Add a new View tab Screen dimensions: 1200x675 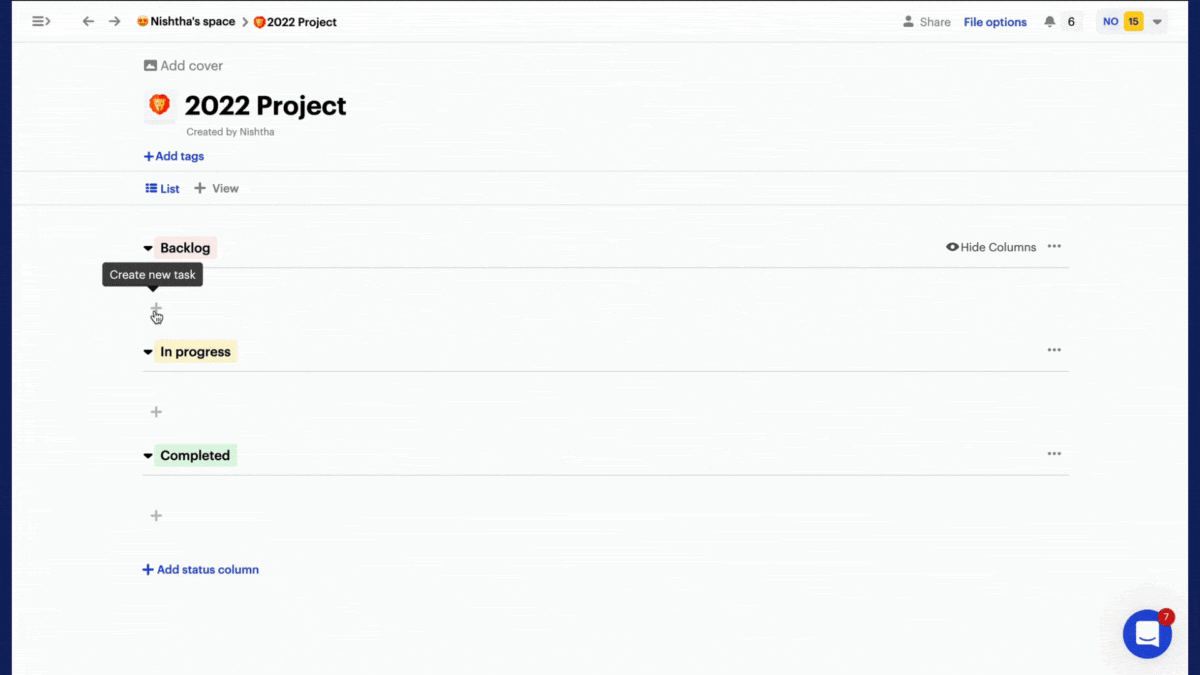[x=216, y=188]
